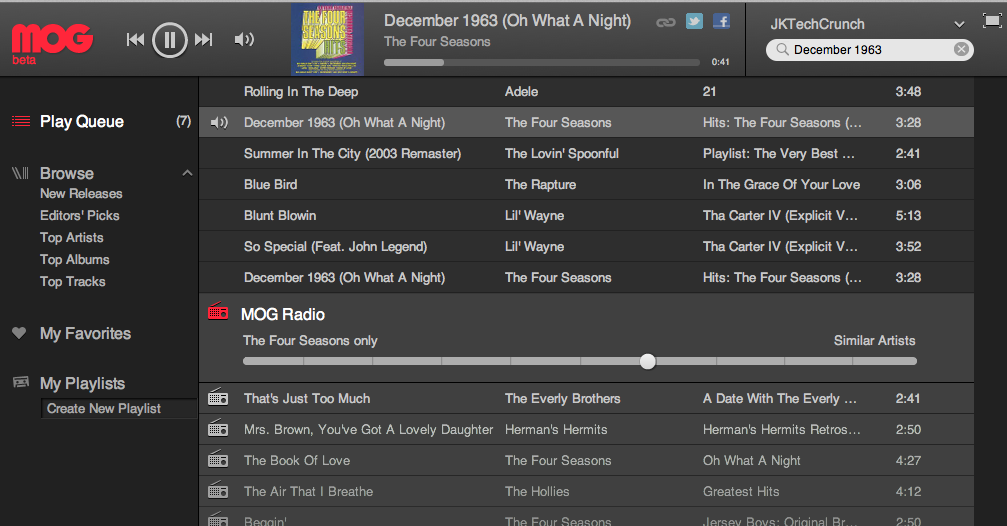The width and height of the screenshot is (1007, 526).
Task: Open The Hollies artist
Action: pos(537,491)
